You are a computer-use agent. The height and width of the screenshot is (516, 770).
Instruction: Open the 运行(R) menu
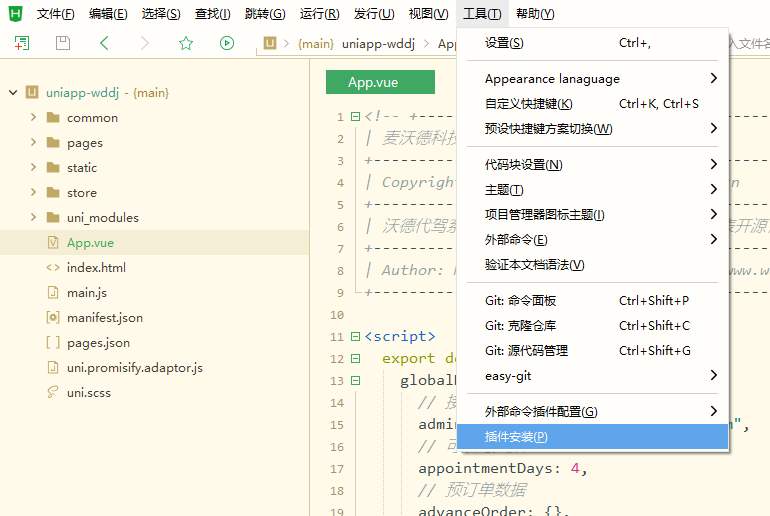tap(320, 14)
